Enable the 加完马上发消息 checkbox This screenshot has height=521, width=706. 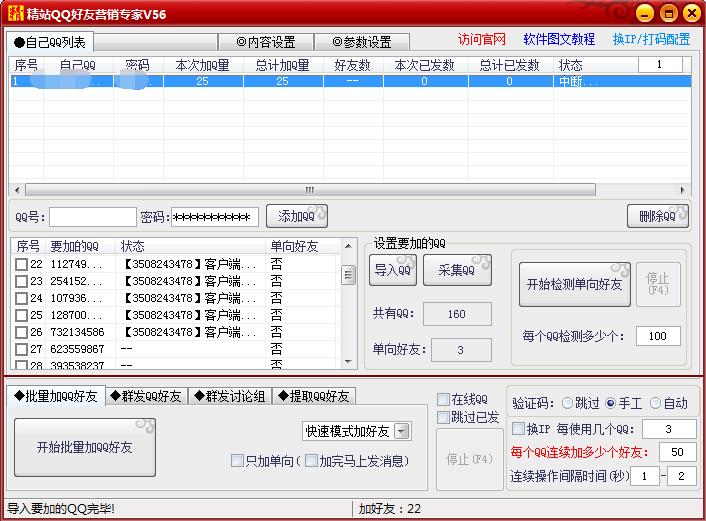click(x=311, y=461)
